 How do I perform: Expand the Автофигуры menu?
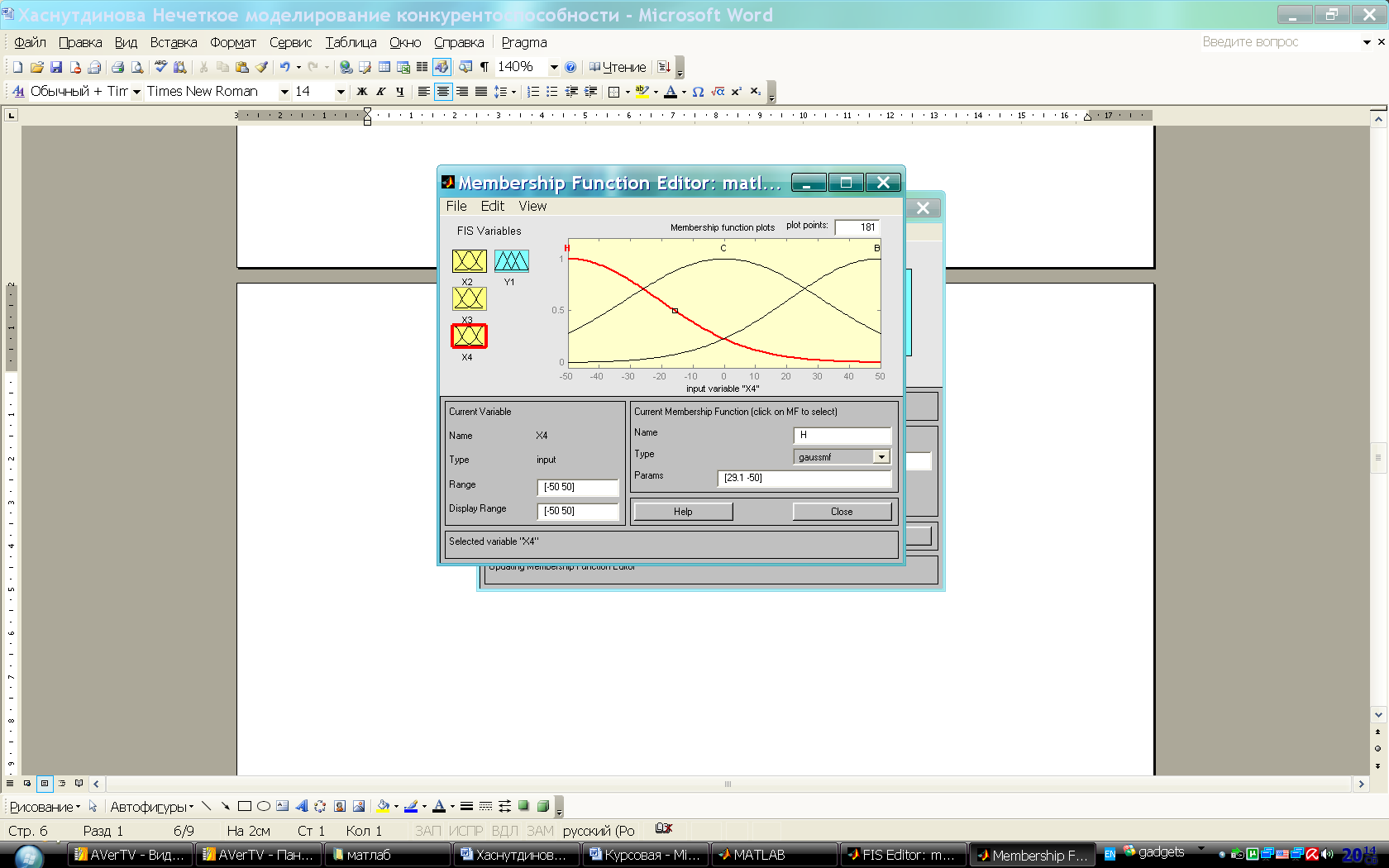click(x=152, y=807)
